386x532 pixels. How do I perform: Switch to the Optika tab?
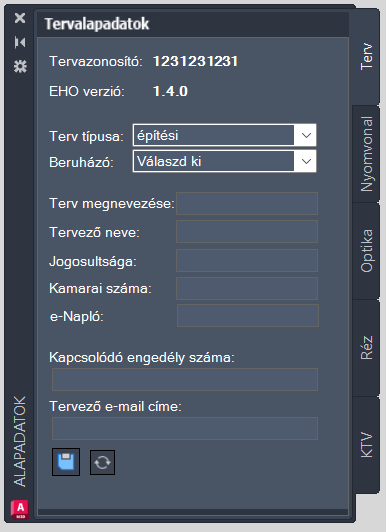pos(366,251)
